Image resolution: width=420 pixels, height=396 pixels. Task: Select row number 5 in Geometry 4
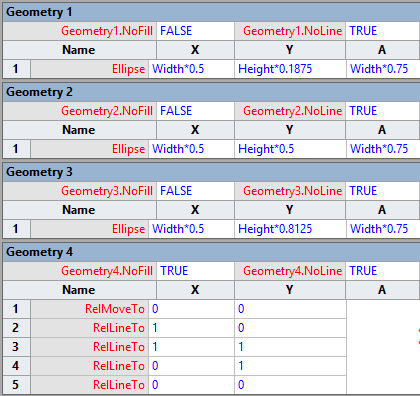16,385
